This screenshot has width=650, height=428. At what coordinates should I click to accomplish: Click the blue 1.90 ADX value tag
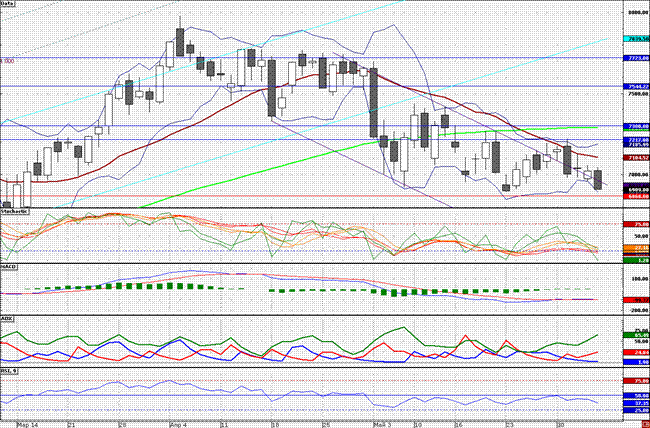(x=636, y=362)
